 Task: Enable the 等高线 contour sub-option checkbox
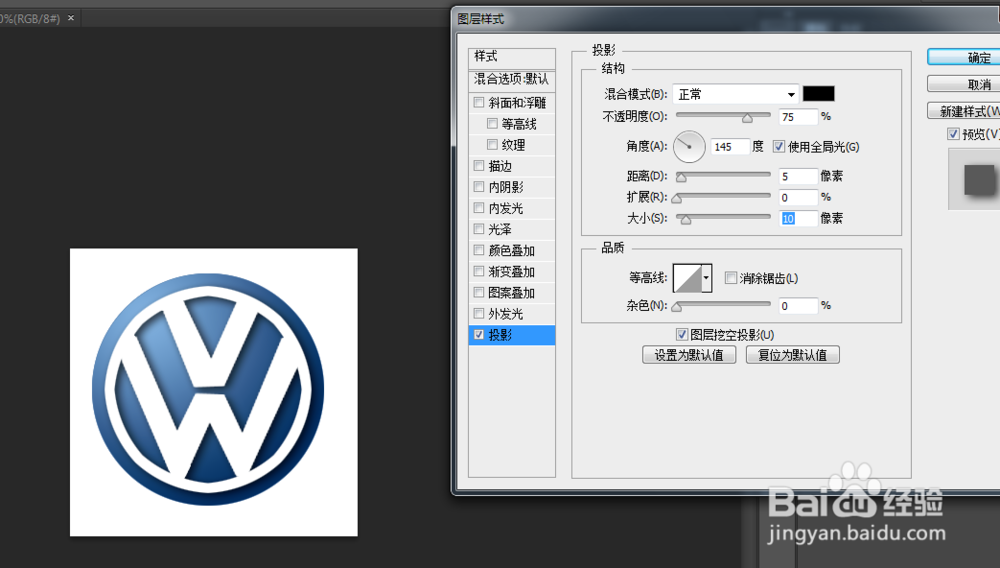coord(492,123)
